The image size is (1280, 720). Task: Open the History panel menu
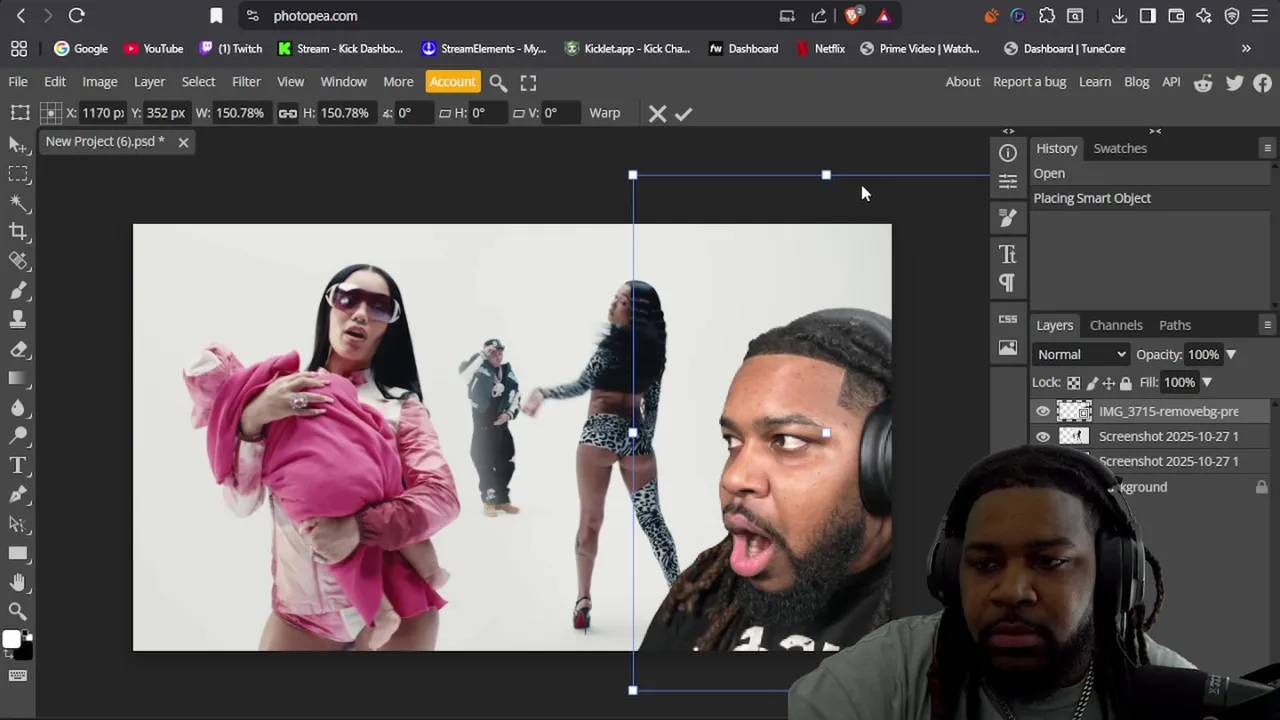tap(1267, 148)
